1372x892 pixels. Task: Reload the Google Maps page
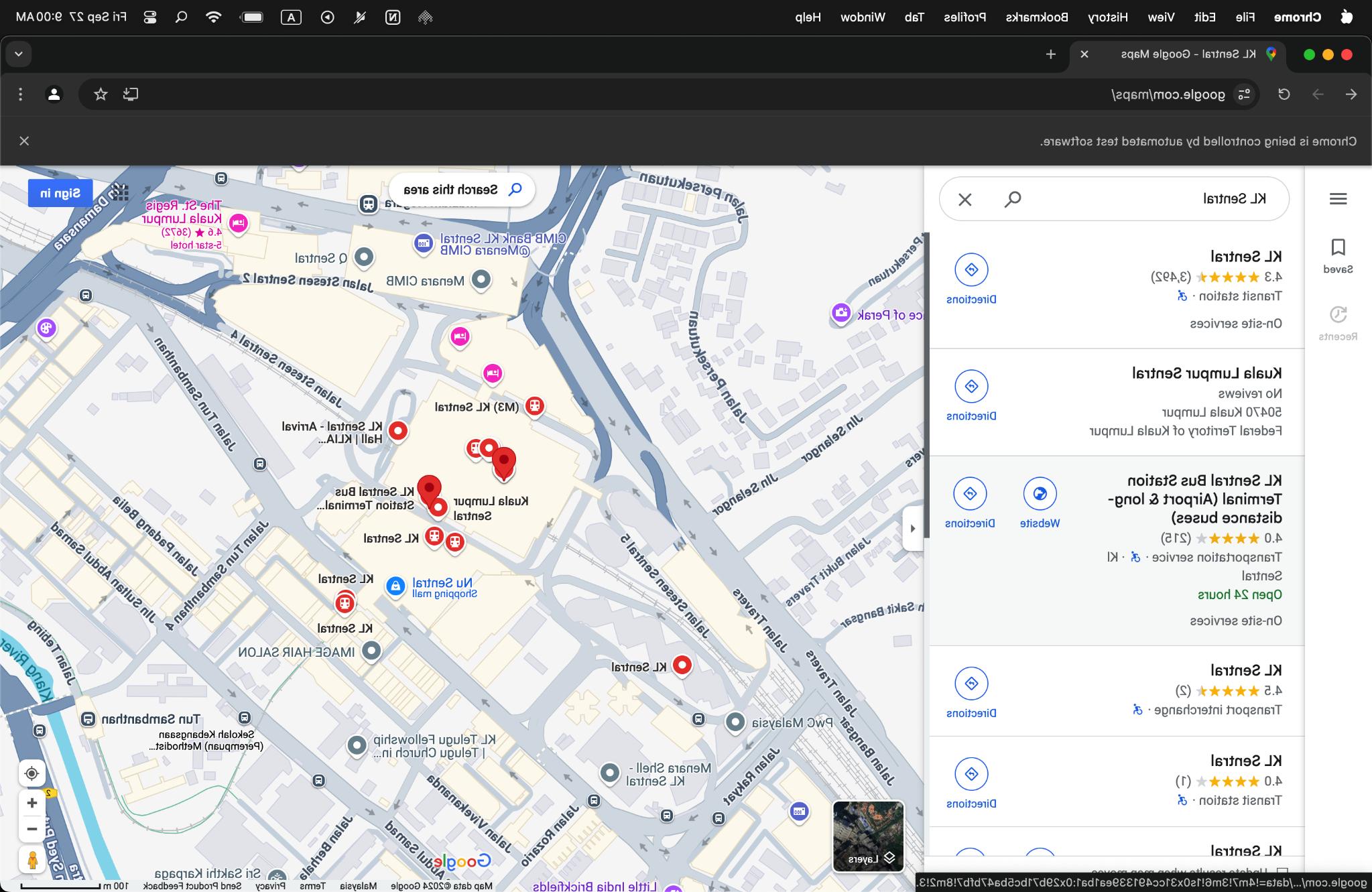tap(1284, 94)
